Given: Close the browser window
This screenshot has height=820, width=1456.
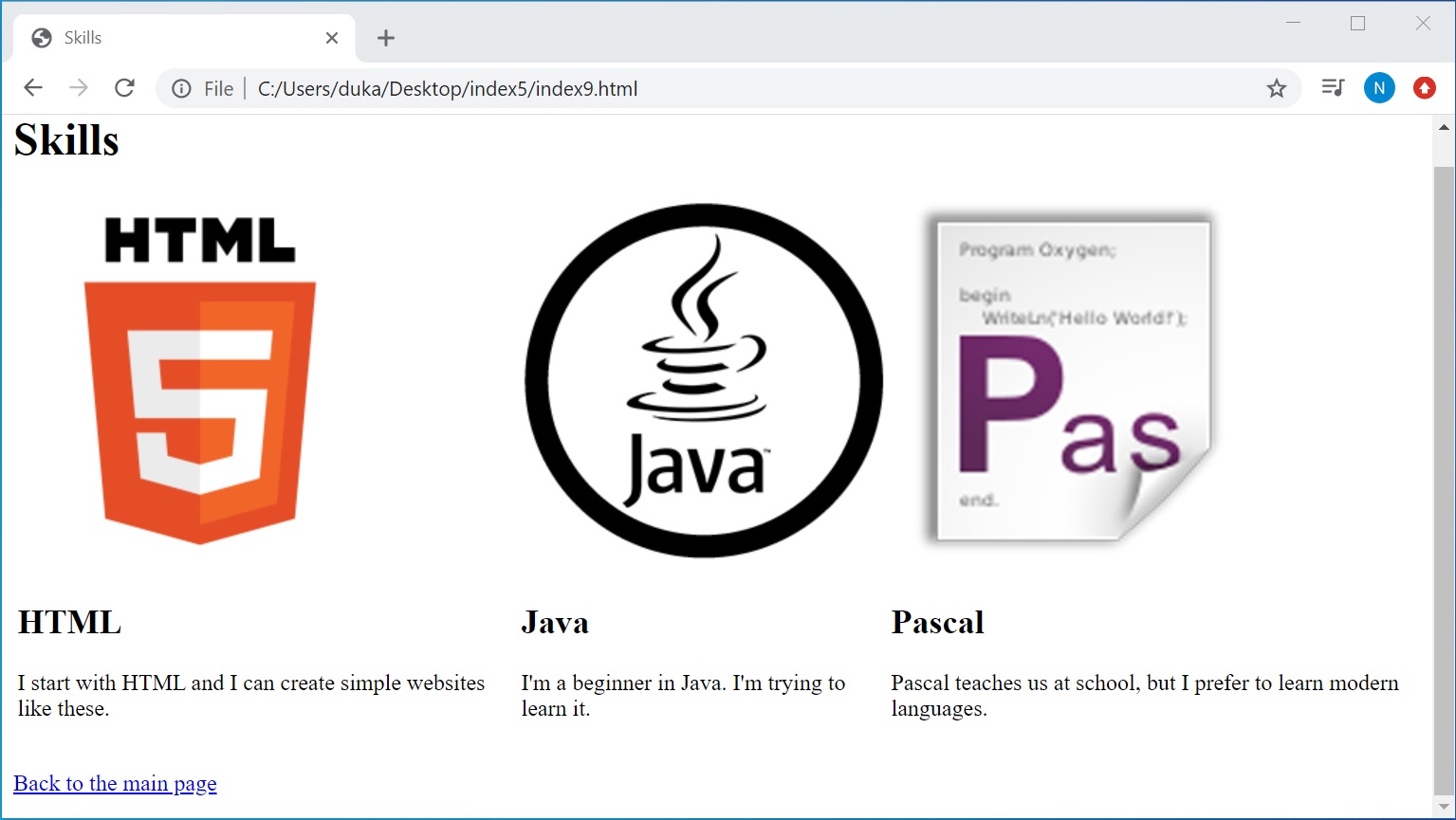Looking at the screenshot, I should click(1423, 24).
